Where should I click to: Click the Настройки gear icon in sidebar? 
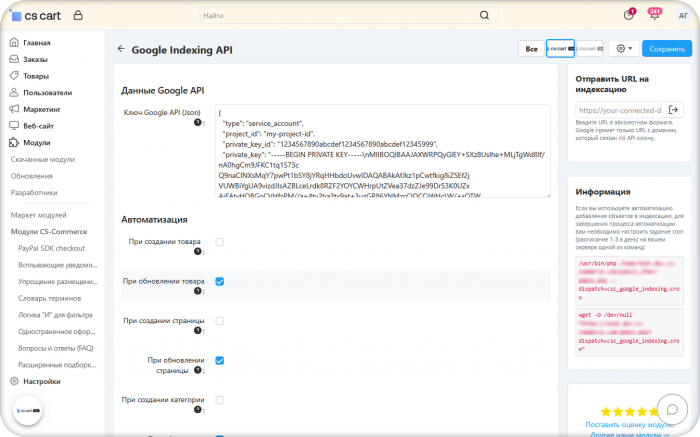click(x=14, y=381)
